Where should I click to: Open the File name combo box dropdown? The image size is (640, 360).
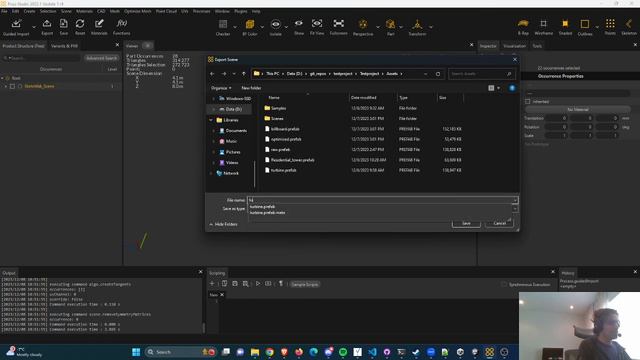click(515, 200)
